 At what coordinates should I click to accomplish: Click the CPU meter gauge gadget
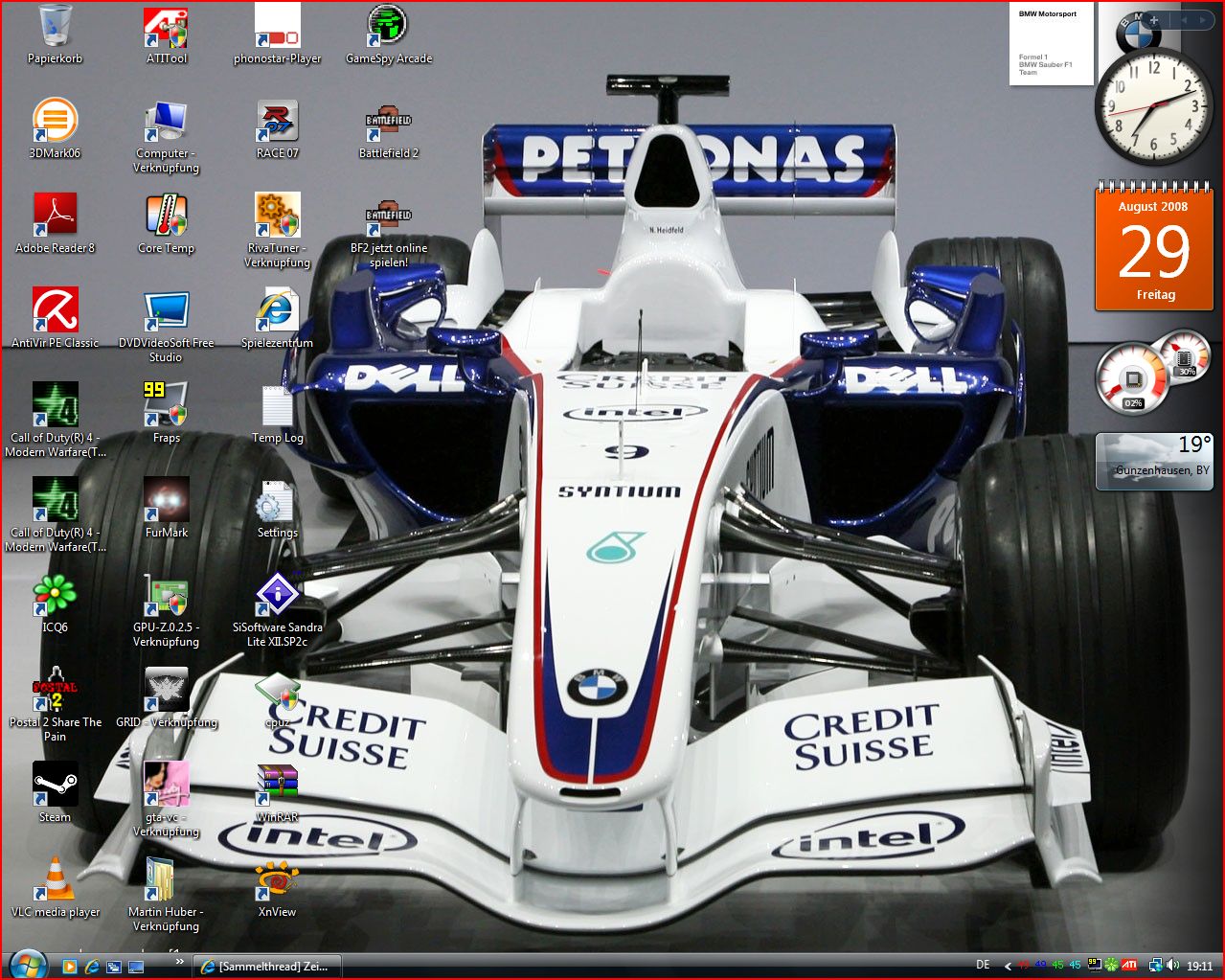tap(1132, 380)
